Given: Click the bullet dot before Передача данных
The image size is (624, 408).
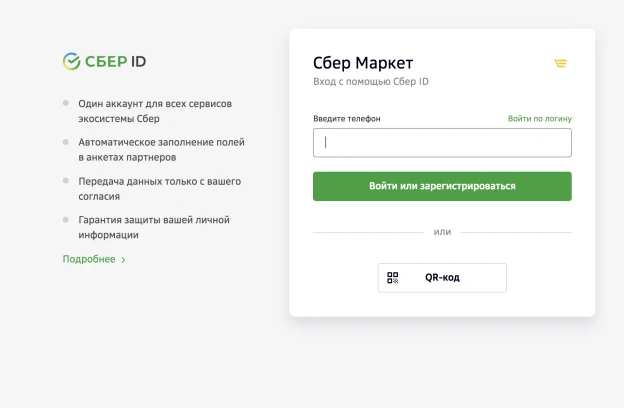Looking at the screenshot, I should 66,181.
